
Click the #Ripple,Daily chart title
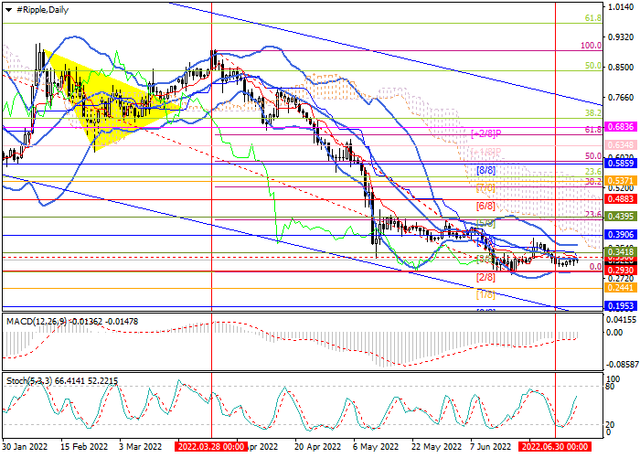(x=44, y=9)
